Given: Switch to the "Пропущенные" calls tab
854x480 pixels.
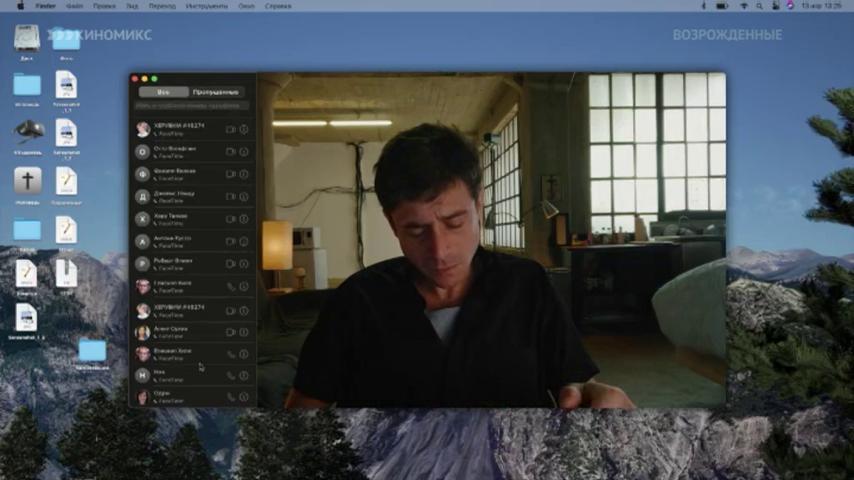Looking at the screenshot, I should coord(216,92).
